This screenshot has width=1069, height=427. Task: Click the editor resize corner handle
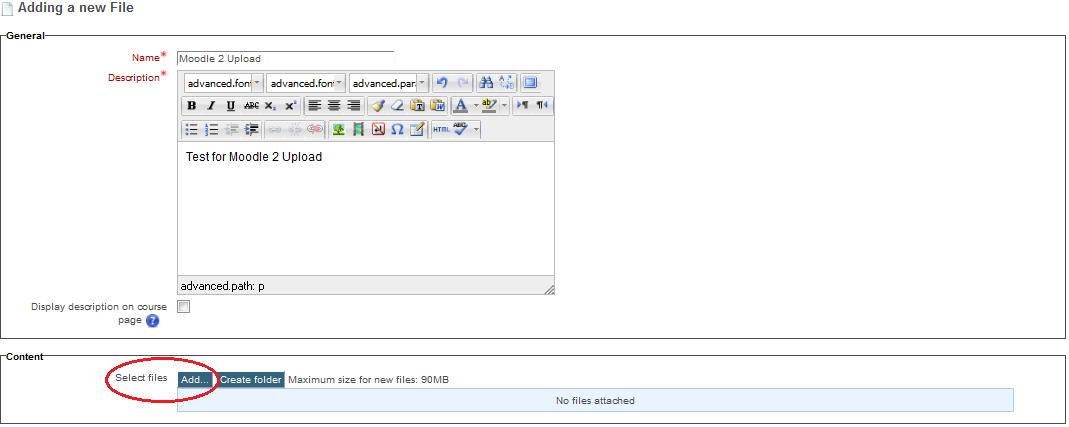[x=549, y=289]
